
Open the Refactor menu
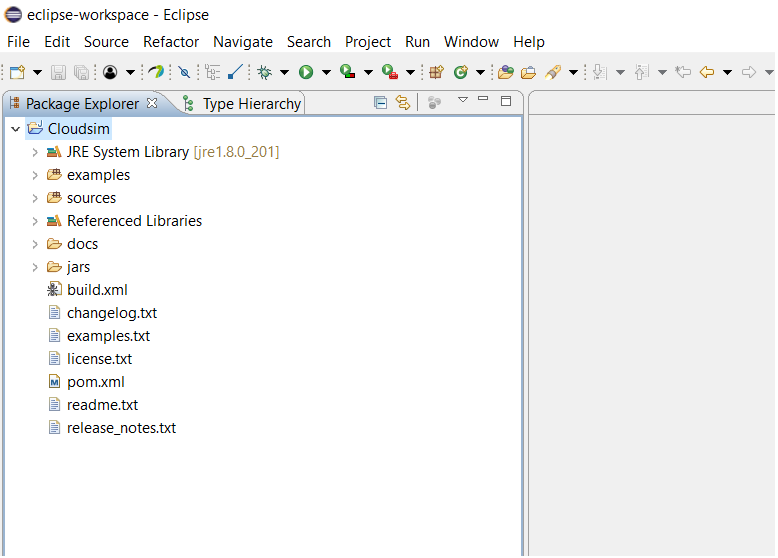tap(171, 42)
